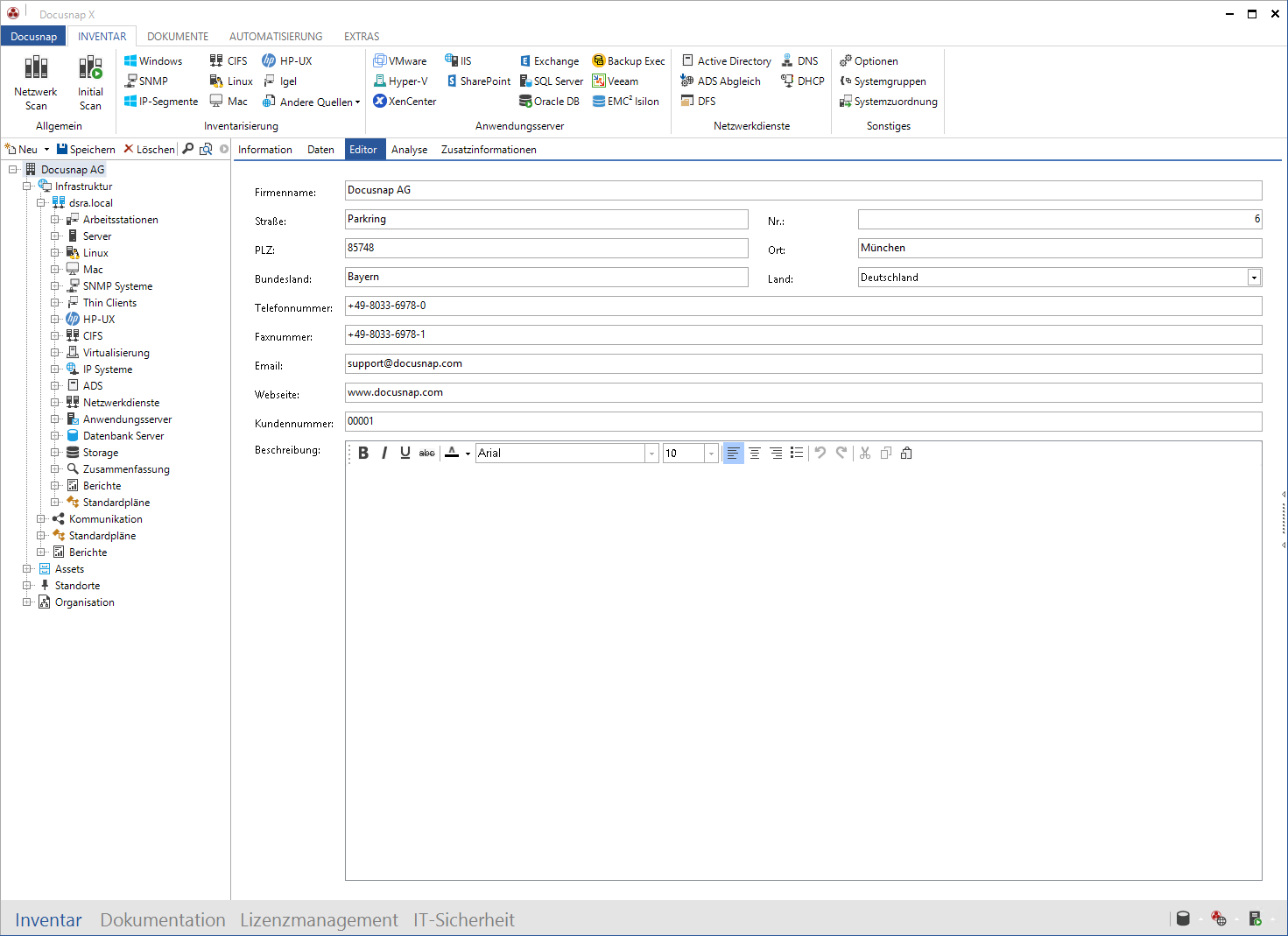Viewport: 1288px width, 936px height.
Task: Go to Dokumentation module
Action: [x=163, y=920]
